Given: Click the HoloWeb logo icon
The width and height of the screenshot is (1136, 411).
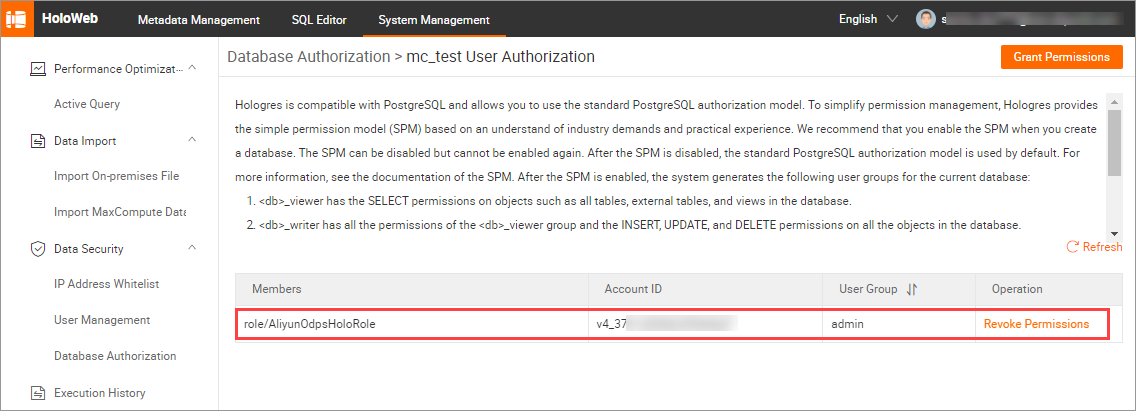Looking at the screenshot, I should 16,19.
